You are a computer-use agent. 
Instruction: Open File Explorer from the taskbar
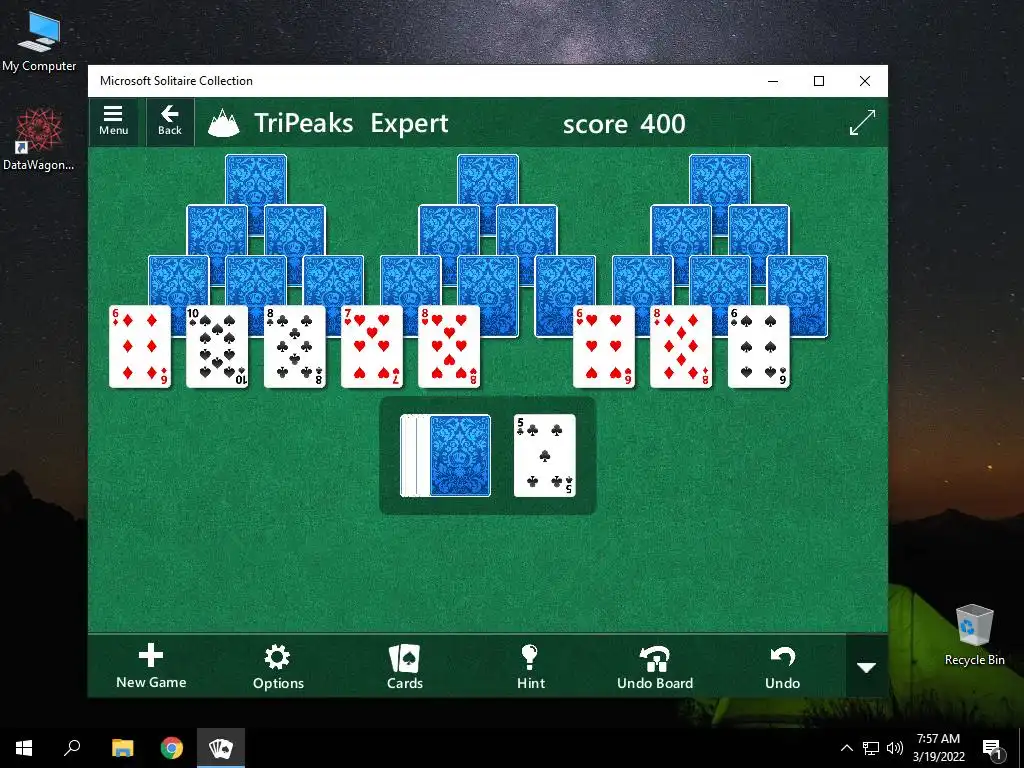click(x=122, y=748)
